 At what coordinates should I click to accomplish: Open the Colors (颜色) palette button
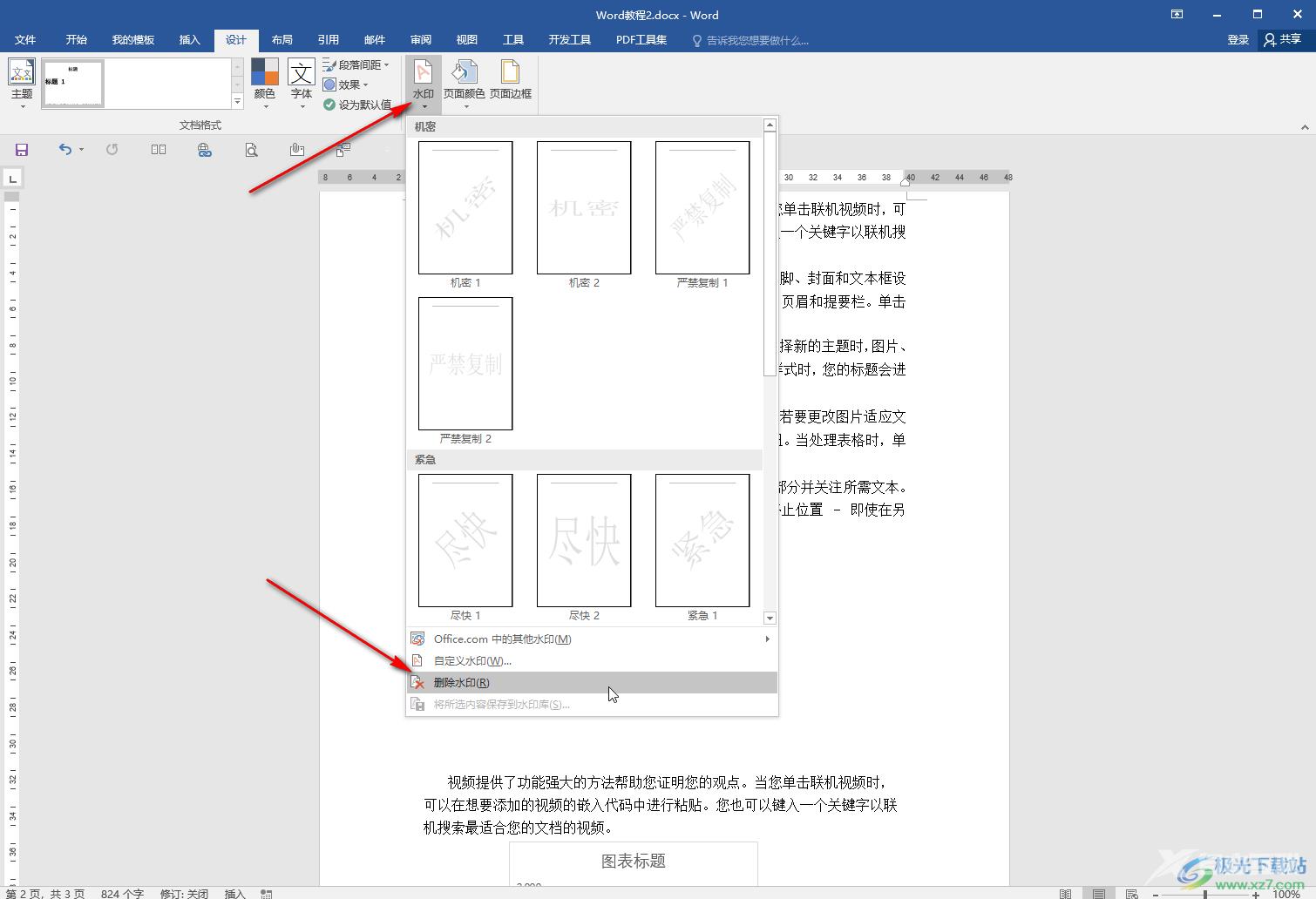(x=265, y=84)
